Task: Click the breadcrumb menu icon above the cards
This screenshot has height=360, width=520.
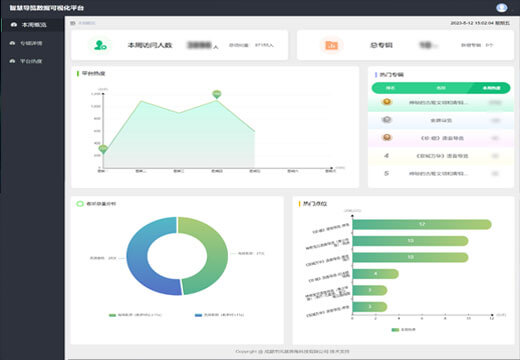Action: (73, 23)
